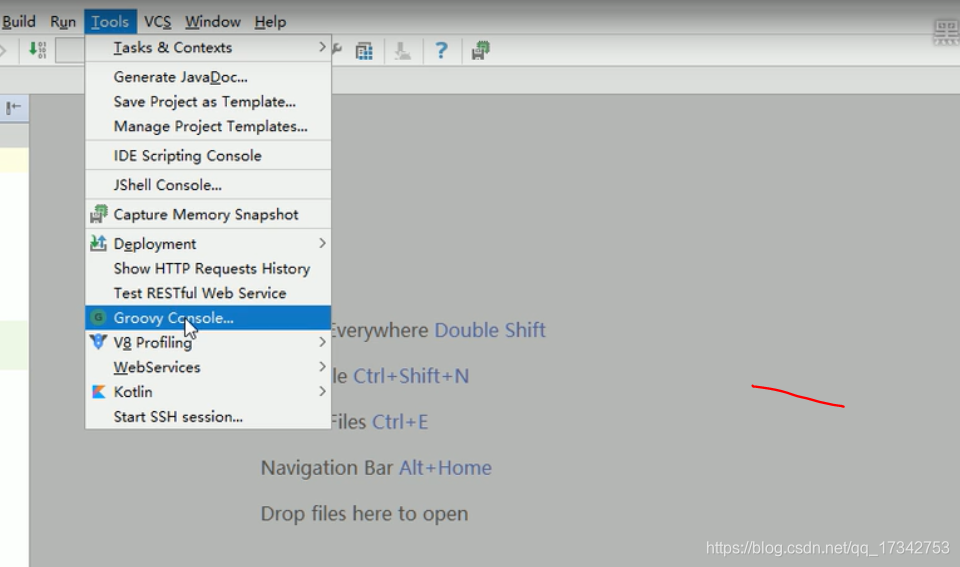Open Test RESTful Web Service
This screenshot has height=567, width=960.
(x=208, y=293)
